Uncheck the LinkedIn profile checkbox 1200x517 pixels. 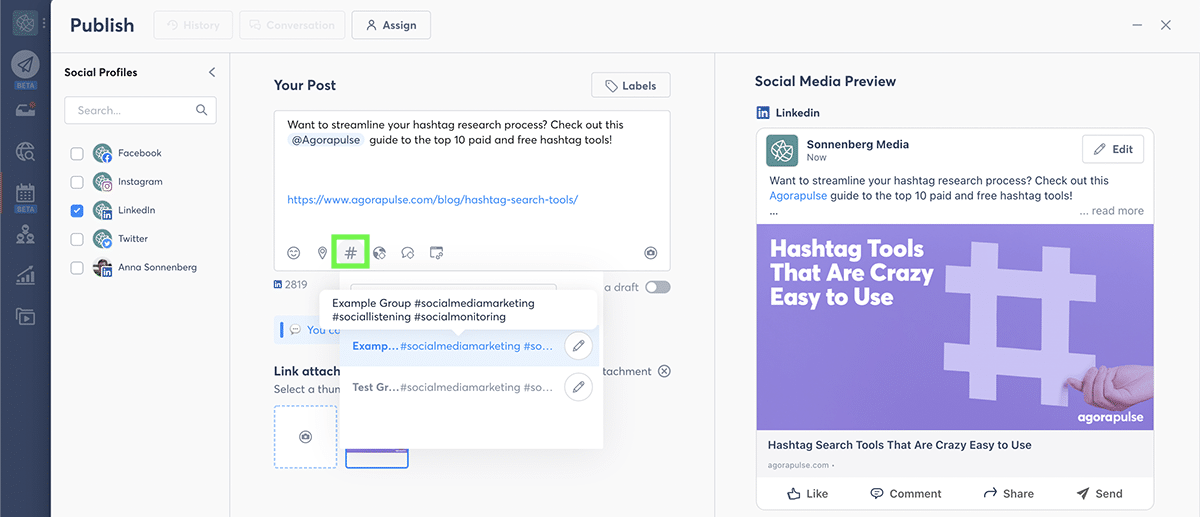click(x=77, y=210)
